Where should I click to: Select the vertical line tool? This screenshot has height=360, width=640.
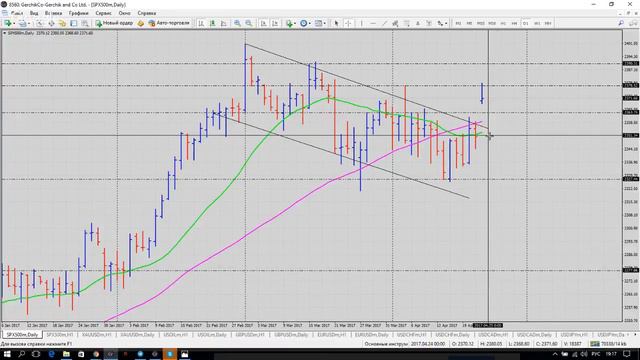pos(362,23)
